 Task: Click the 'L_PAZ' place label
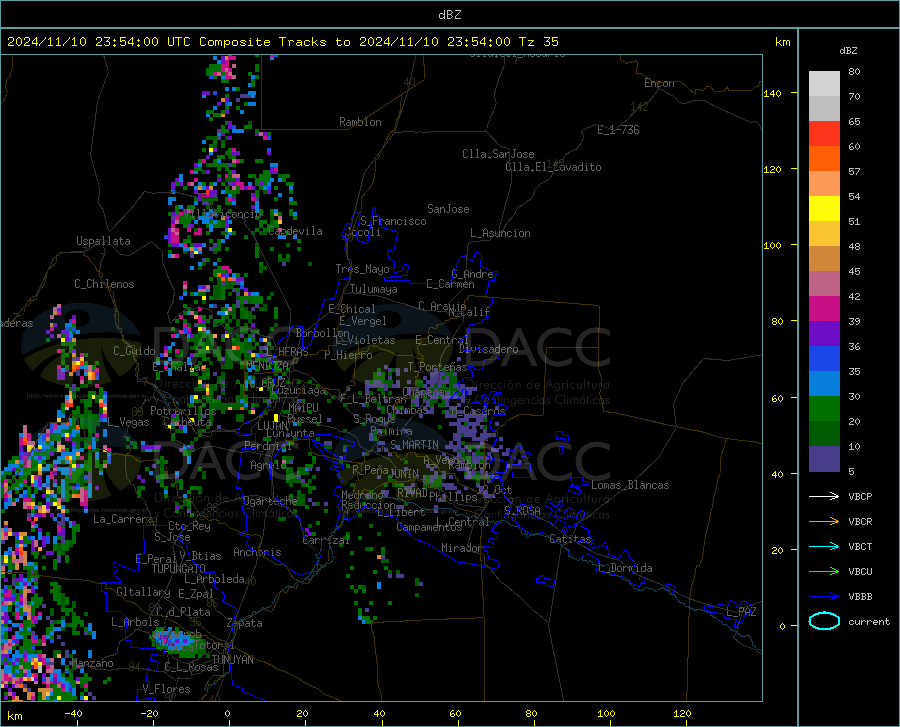(x=741, y=612)
